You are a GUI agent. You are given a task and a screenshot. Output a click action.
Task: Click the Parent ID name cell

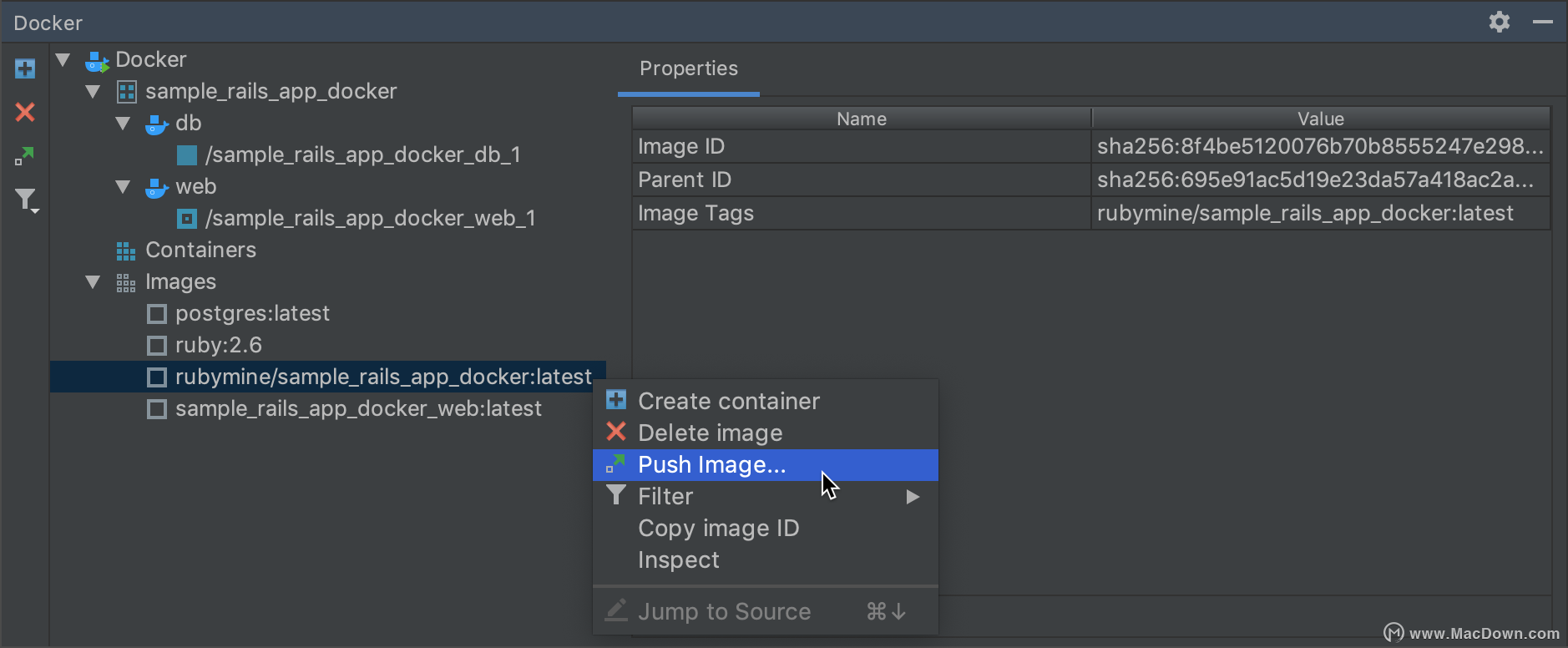(862, 180)
